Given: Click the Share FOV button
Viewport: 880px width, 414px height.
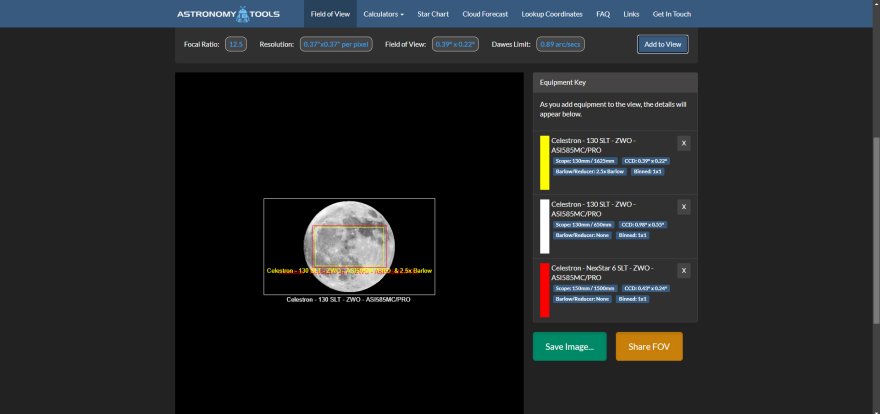Looking at the screenshot, I should coord(649,347).
